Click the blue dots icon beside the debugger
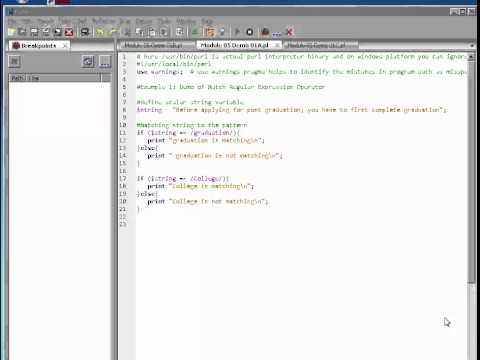 click(277, 33)
